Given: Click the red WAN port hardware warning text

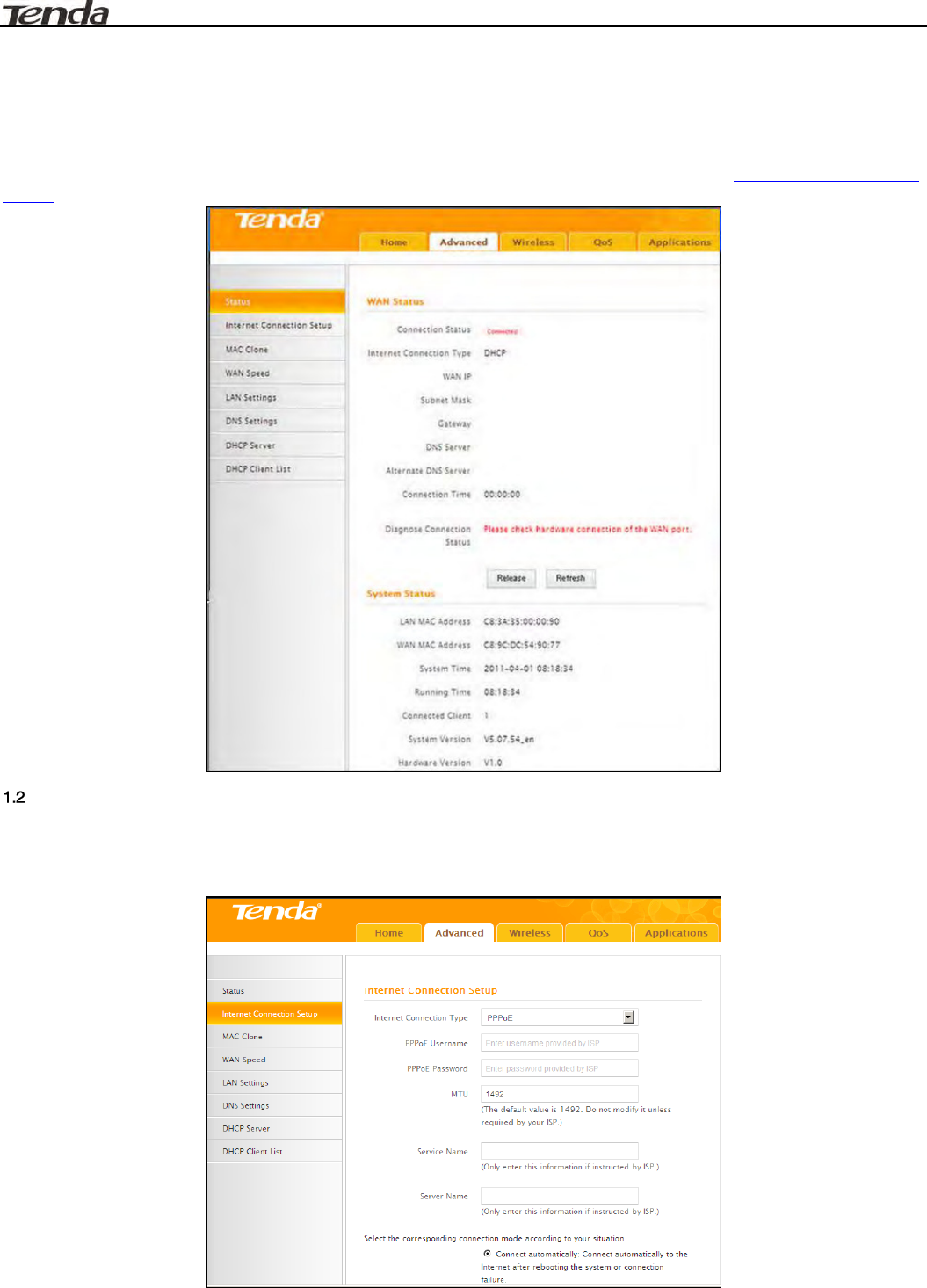Looking at the screenshot, I should 588,530.
